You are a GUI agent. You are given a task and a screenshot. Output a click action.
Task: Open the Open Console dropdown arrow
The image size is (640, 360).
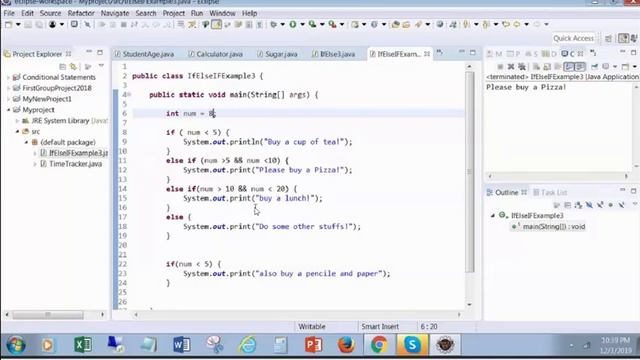pyautogui.click(x=634, y=67)
